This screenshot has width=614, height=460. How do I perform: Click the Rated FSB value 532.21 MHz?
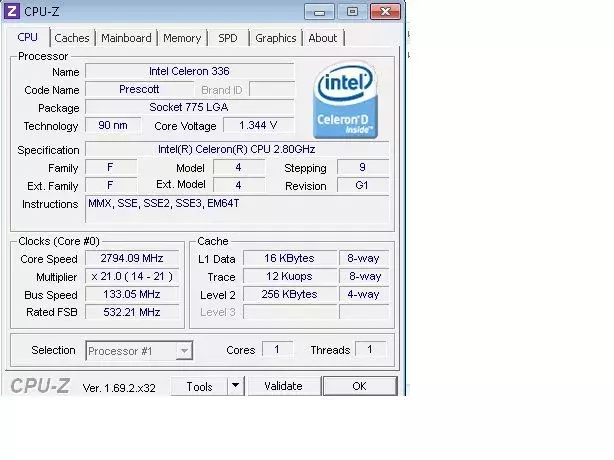(132, 312)
